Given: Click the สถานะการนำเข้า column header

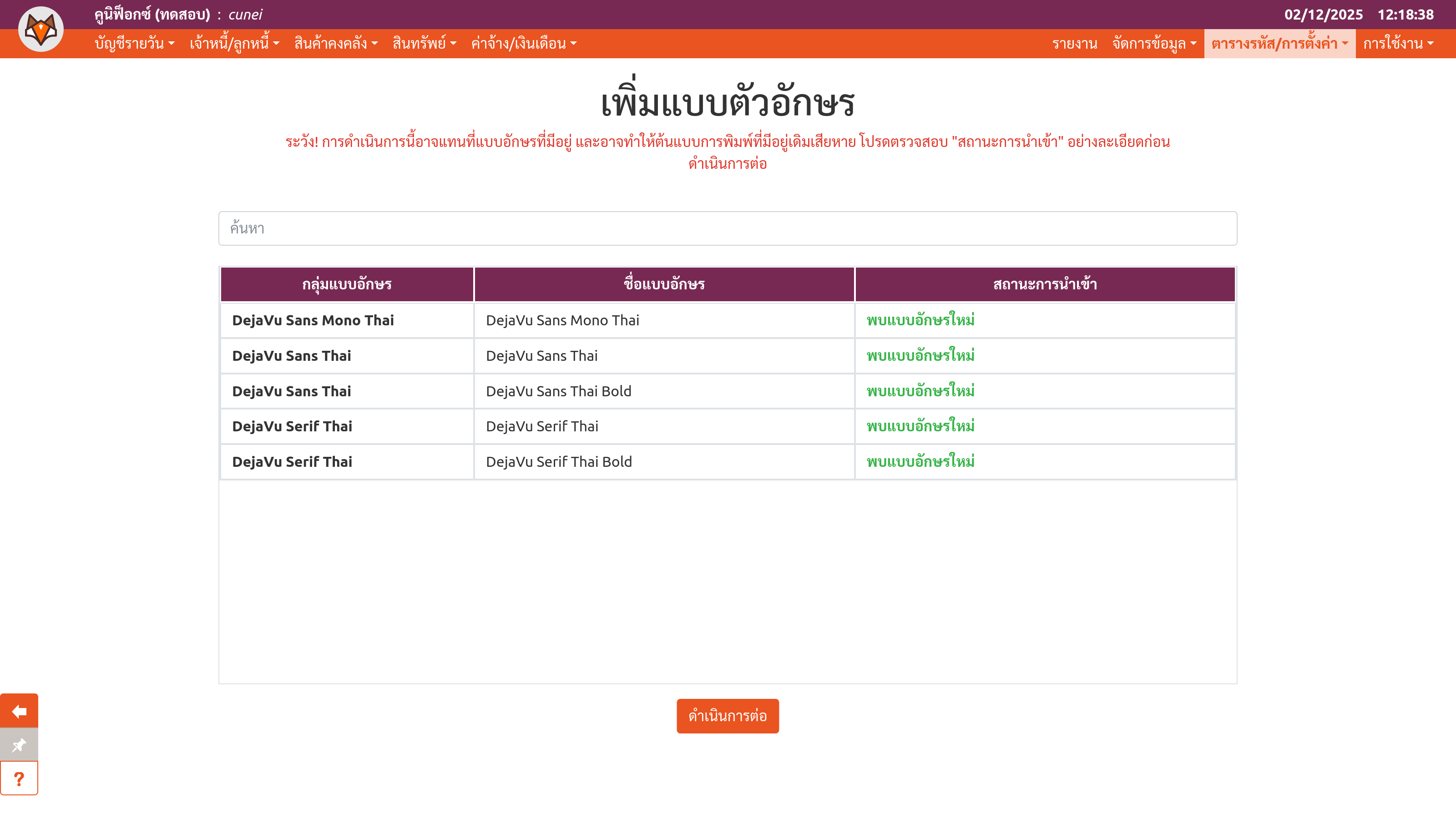Looking at the screenshot, I should pos(1045,284).
